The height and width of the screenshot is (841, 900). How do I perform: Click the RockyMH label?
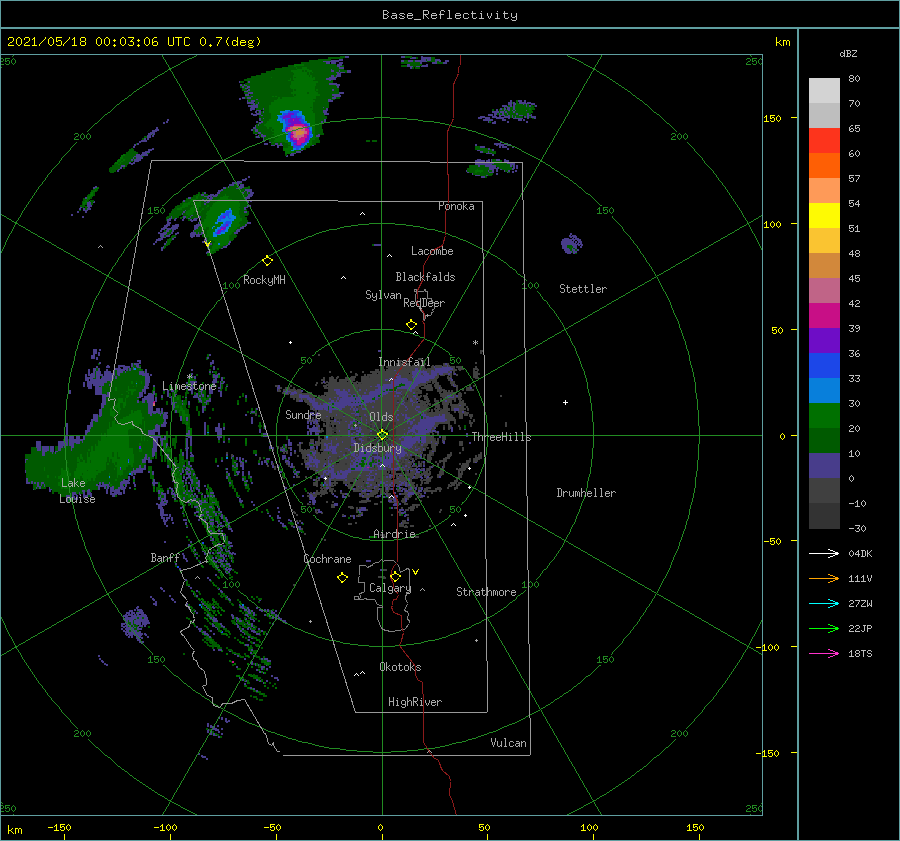(264, 280)
